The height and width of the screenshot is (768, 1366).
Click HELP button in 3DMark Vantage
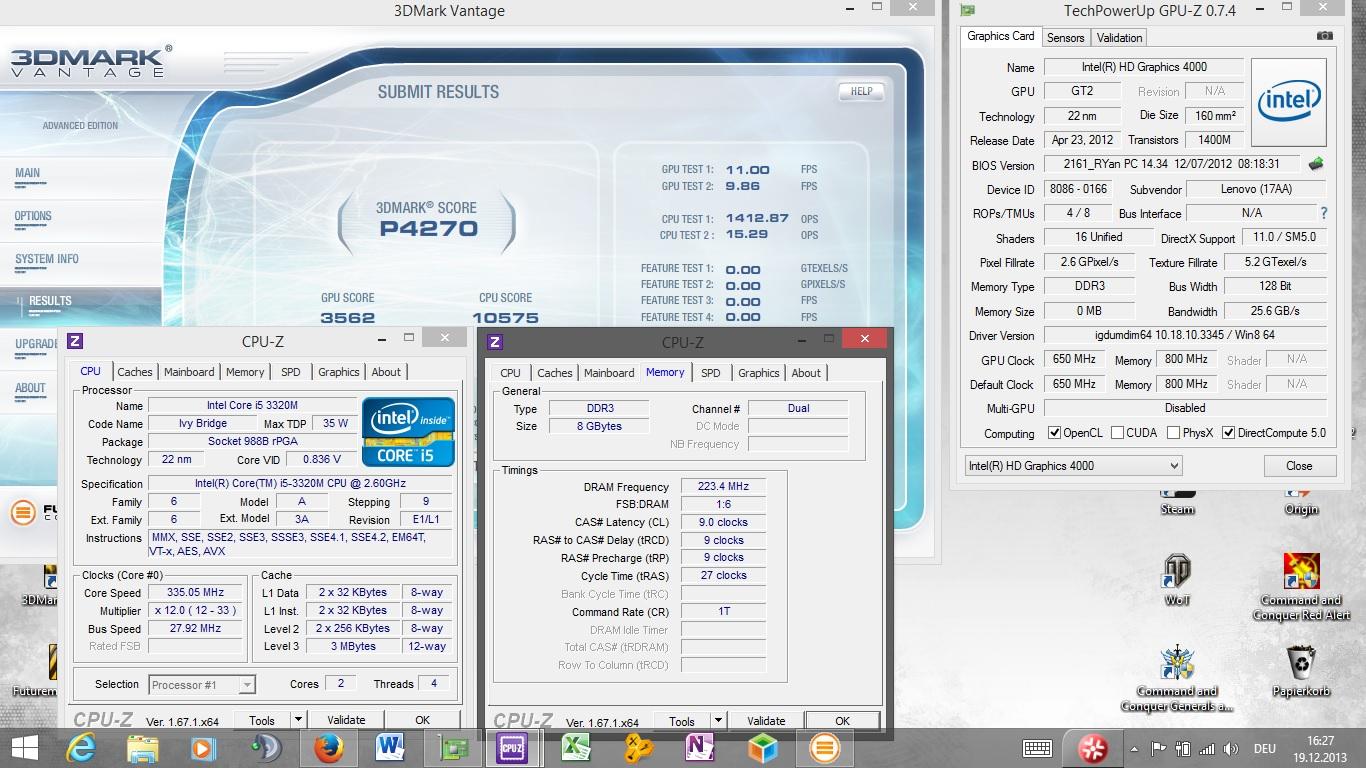(x=861, y=91)
